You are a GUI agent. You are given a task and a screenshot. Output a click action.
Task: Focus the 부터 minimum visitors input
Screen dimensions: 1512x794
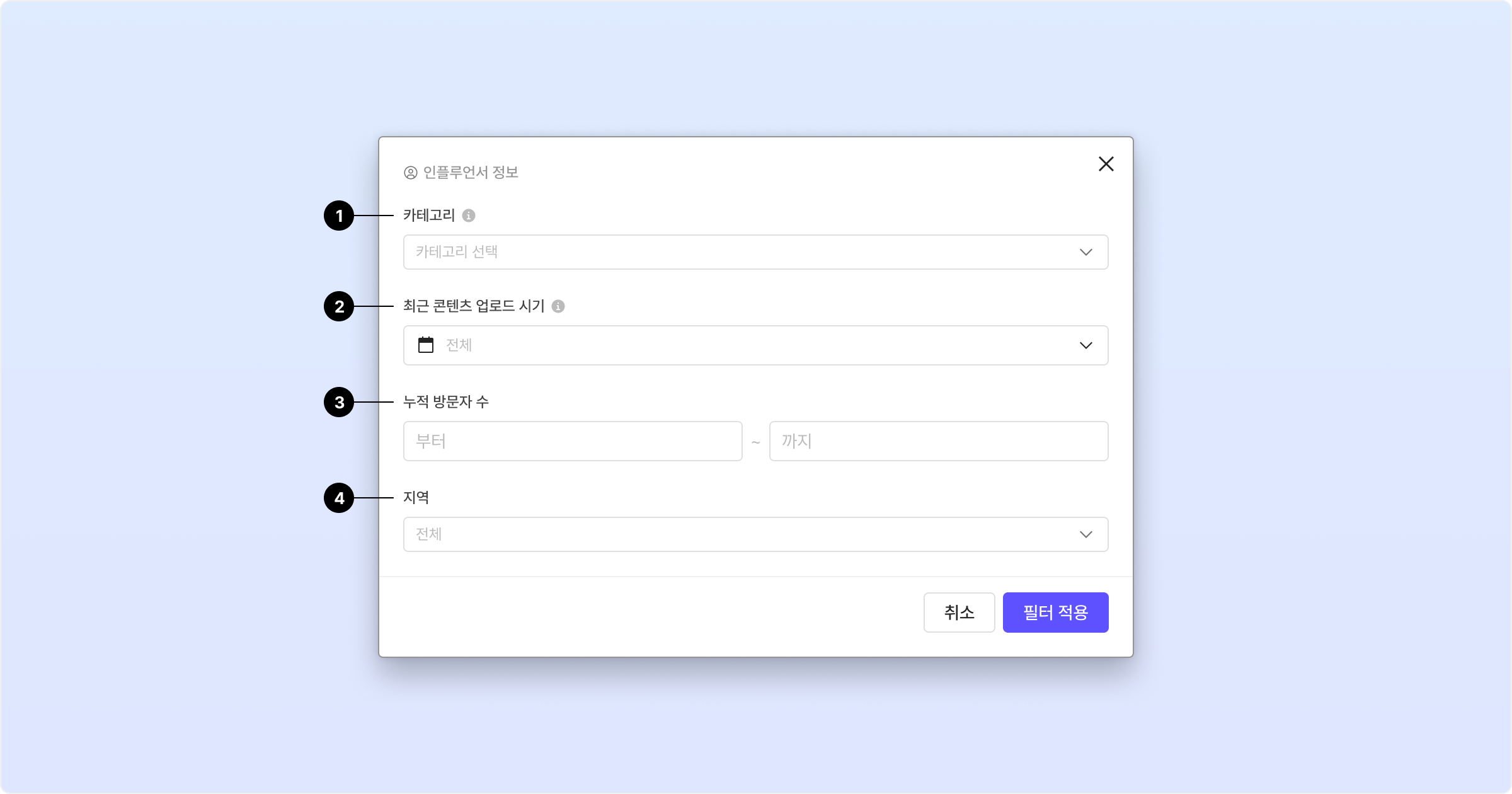click(572, 441)
